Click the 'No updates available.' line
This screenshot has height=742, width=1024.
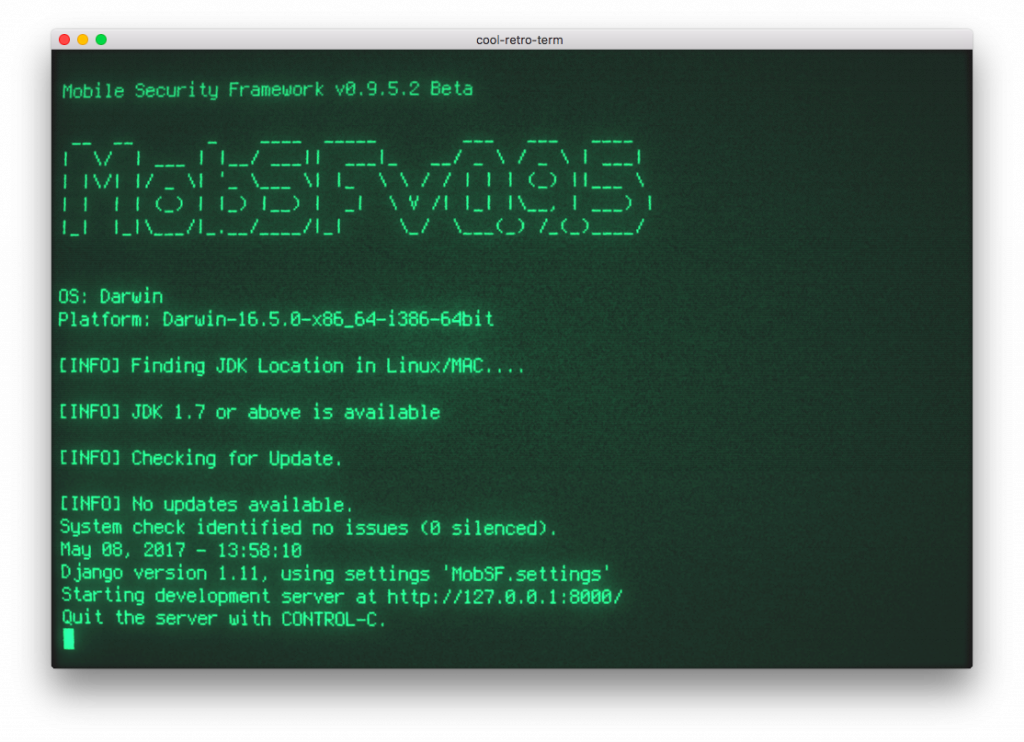[x=206, y=504]
